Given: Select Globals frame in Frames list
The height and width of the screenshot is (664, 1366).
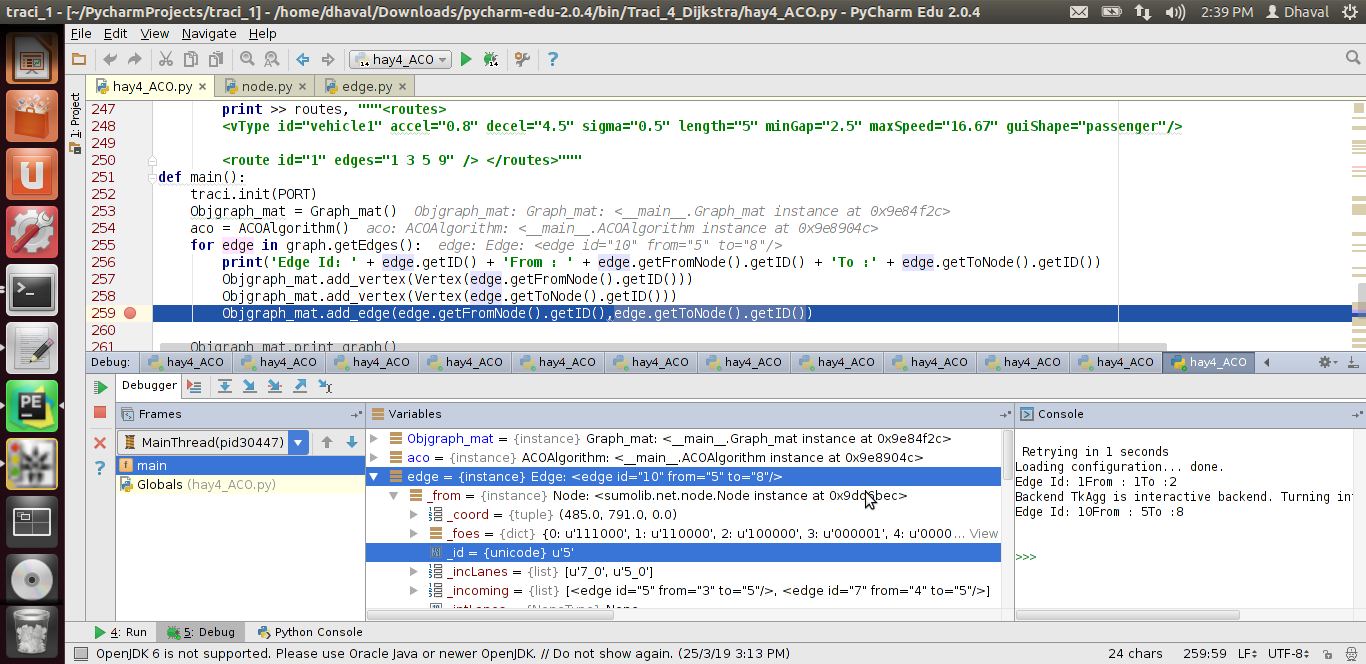Looking at the screenshot, I should pyautogui.click(x=160, y=484).
